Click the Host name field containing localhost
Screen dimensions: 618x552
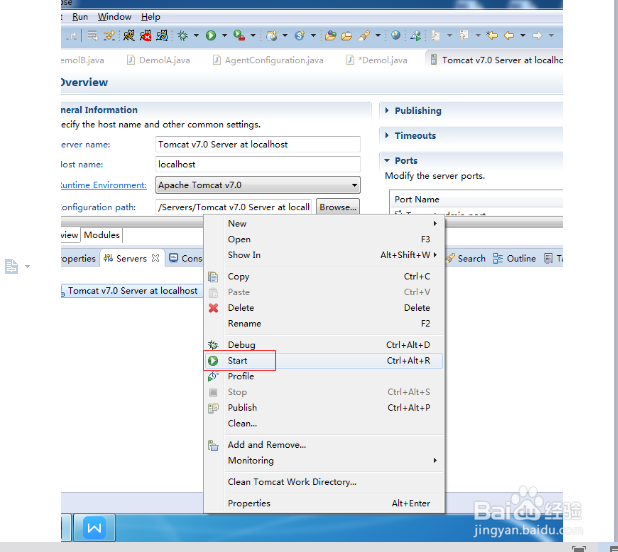(x=258, y=164)
